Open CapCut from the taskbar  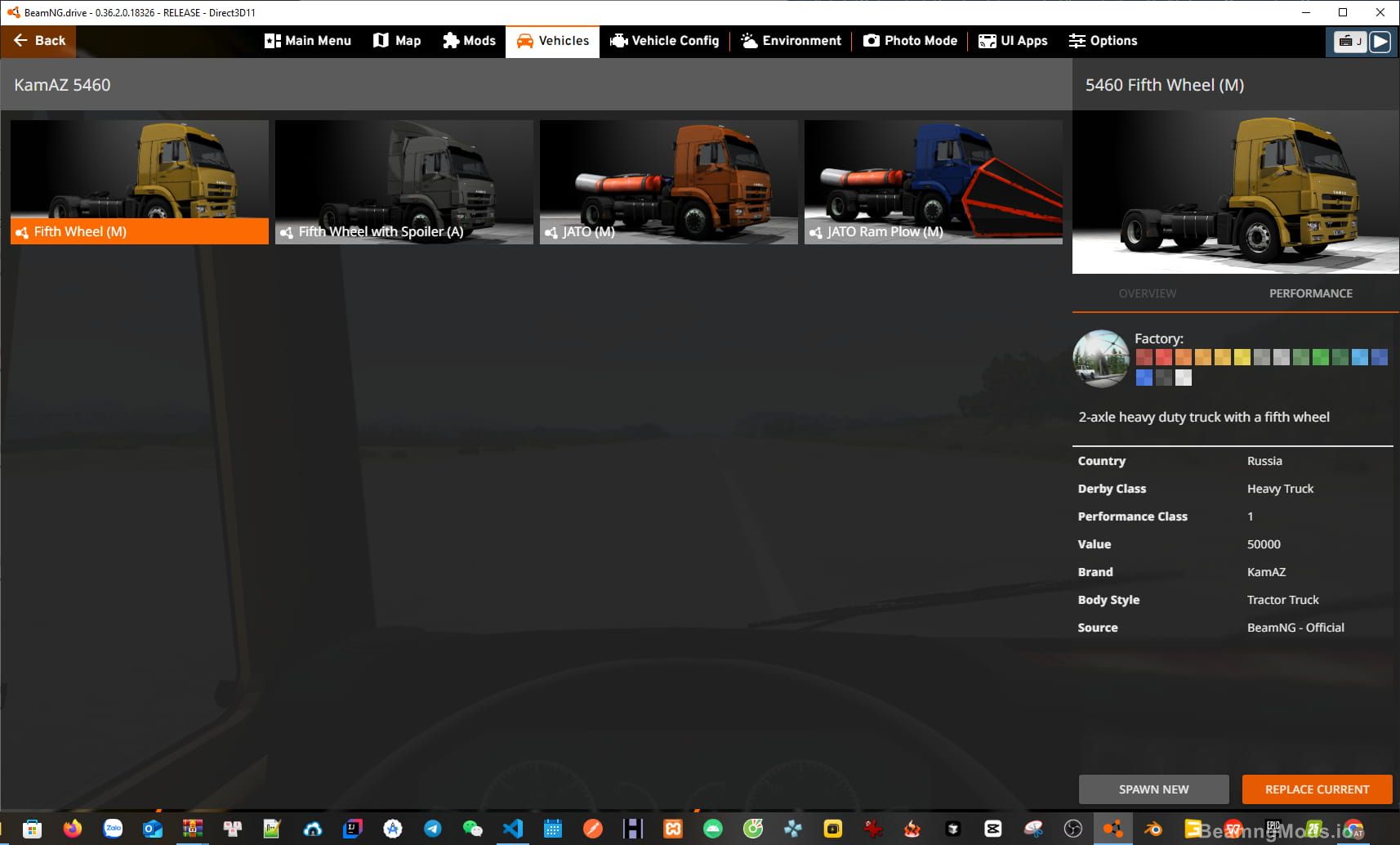point(992,829)
